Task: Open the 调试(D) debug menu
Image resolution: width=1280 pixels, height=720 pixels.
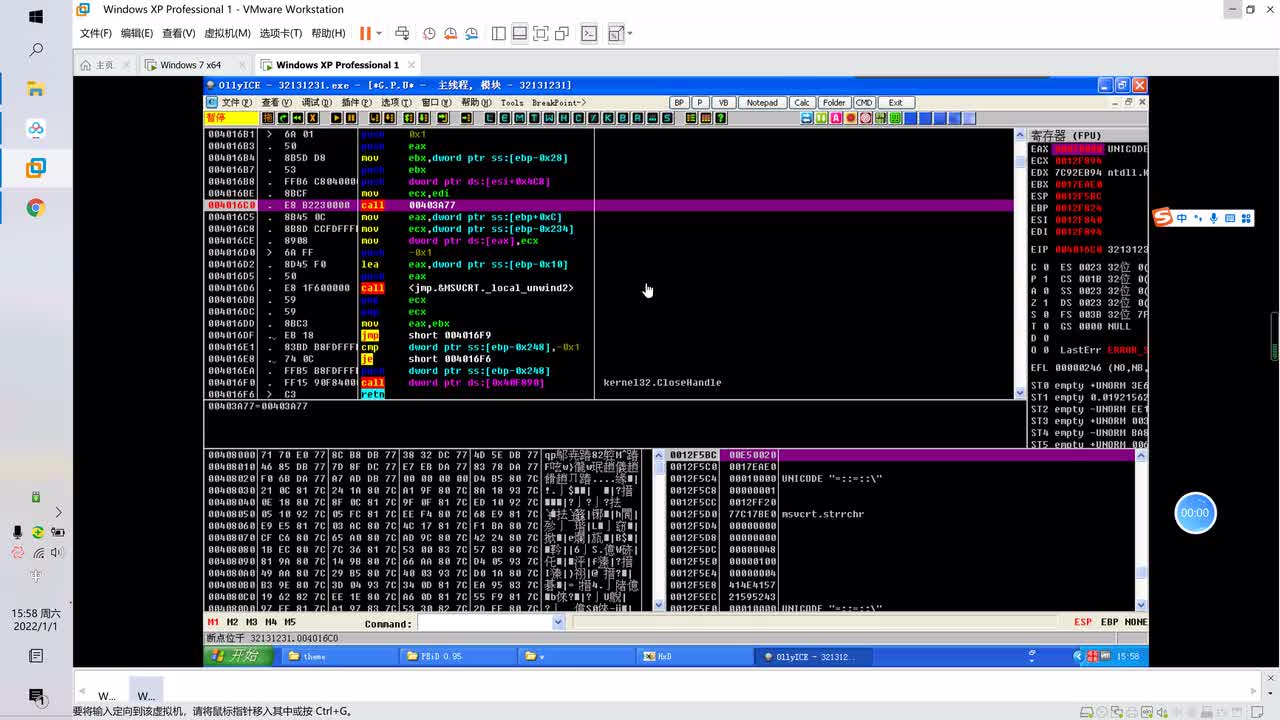Action: coord(316,102)
